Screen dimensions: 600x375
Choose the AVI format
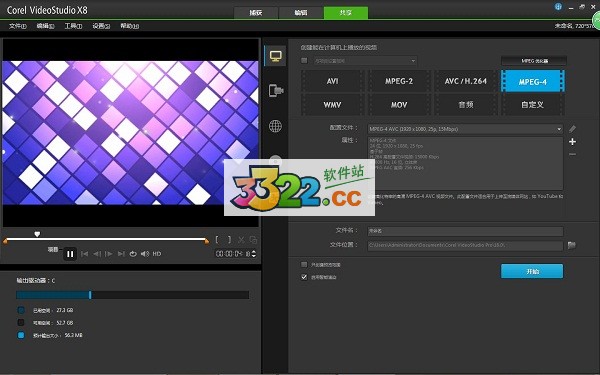[x=332, y=81]
